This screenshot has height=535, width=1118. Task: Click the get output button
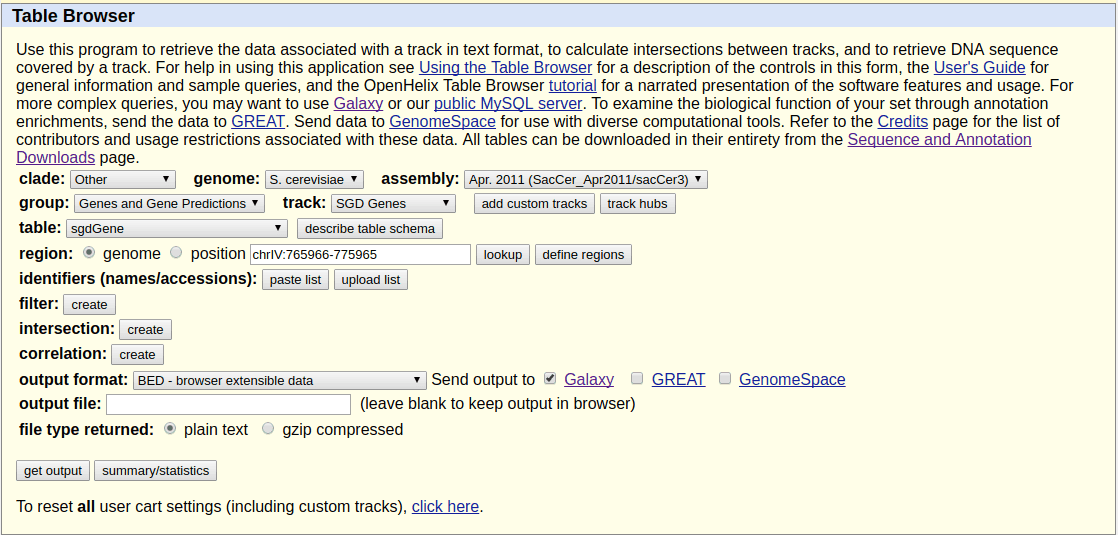[53, 471]
